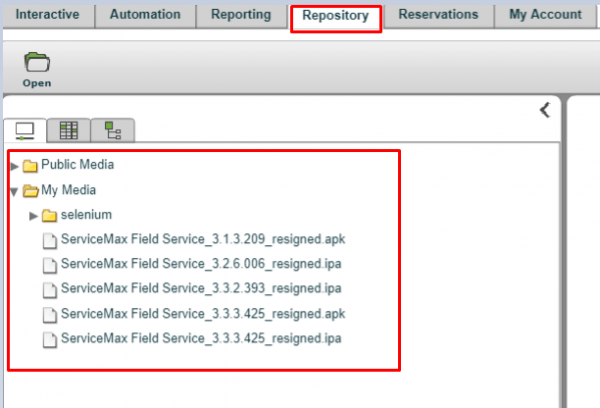The height and width of the screenshot is (408, 600).
Task: Select the Public Media folder icon
Action: tap(30, 166)
